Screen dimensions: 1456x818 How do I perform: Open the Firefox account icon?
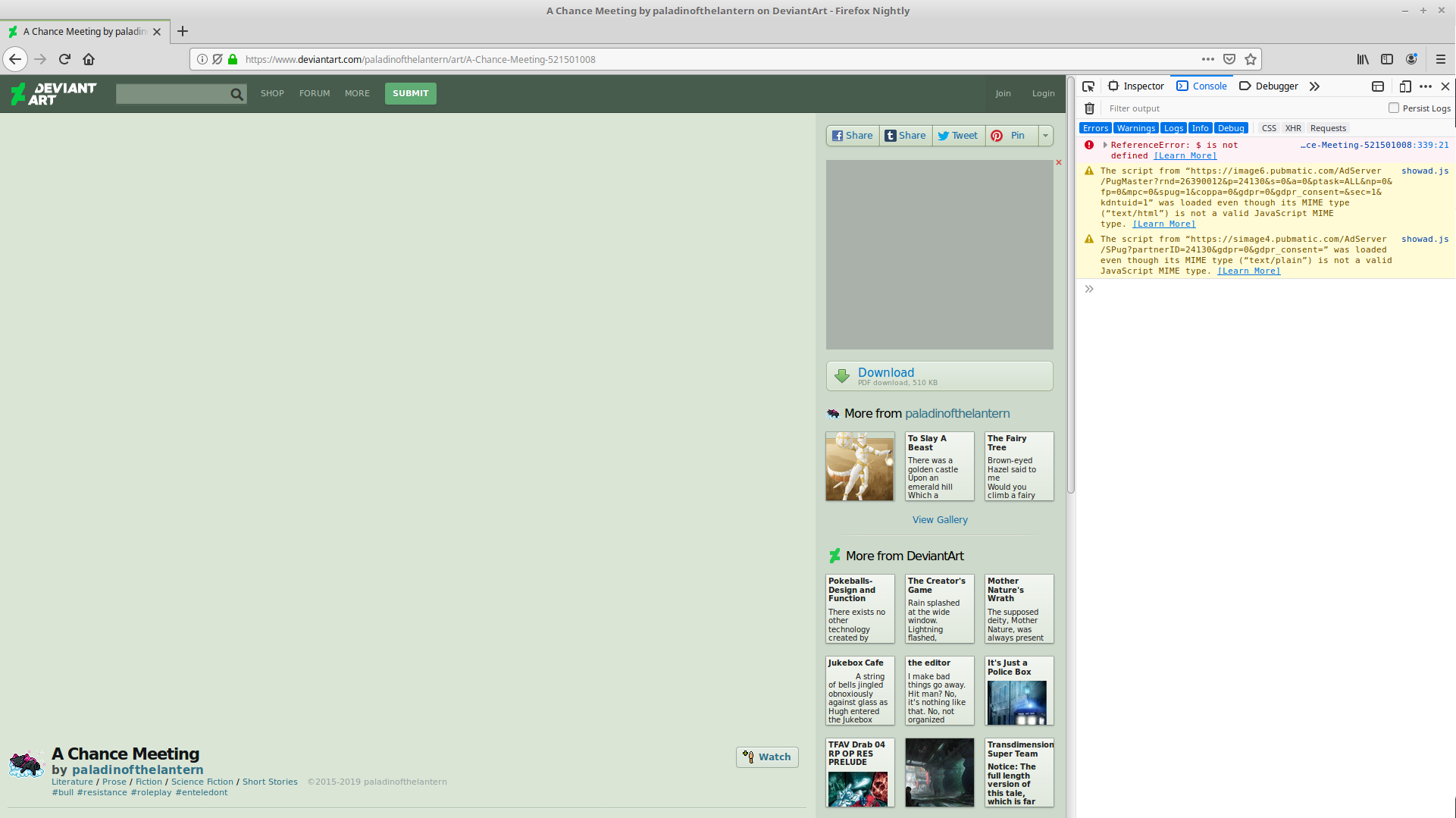click(1411, 59)
